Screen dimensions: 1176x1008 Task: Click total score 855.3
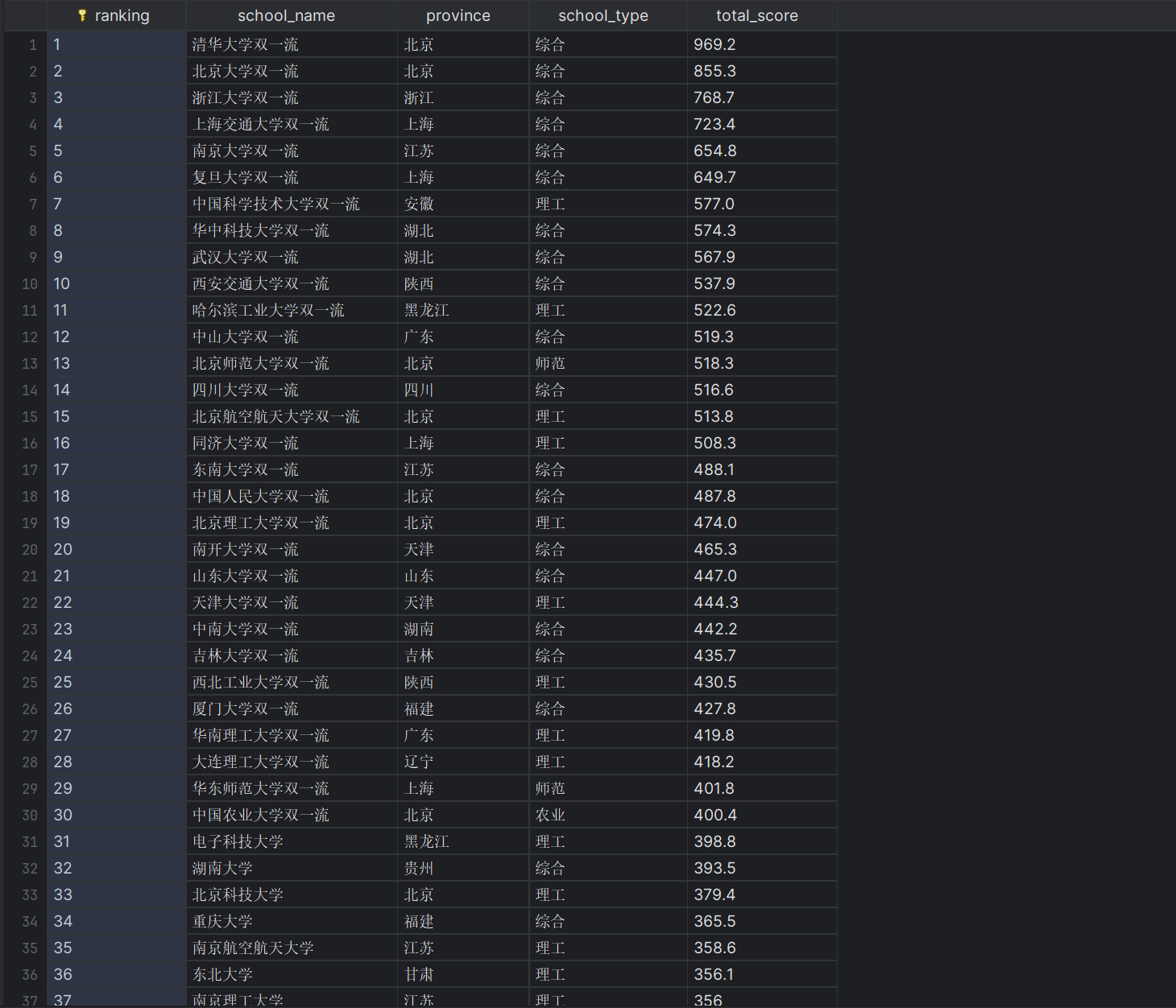(762, 71)
